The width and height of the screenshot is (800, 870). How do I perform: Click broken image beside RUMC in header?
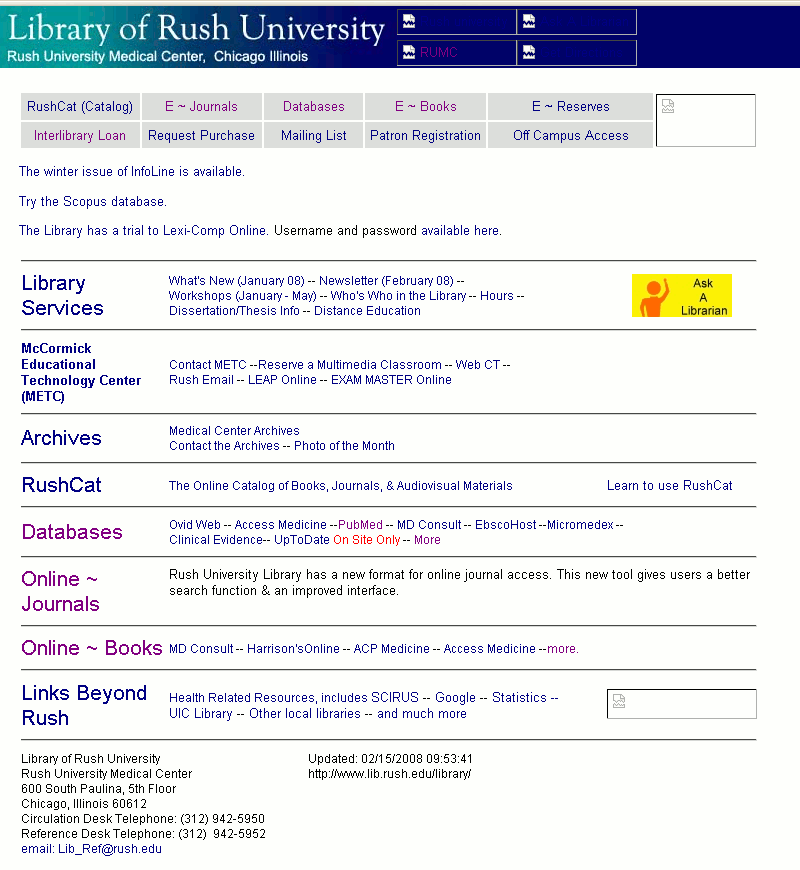409,52
